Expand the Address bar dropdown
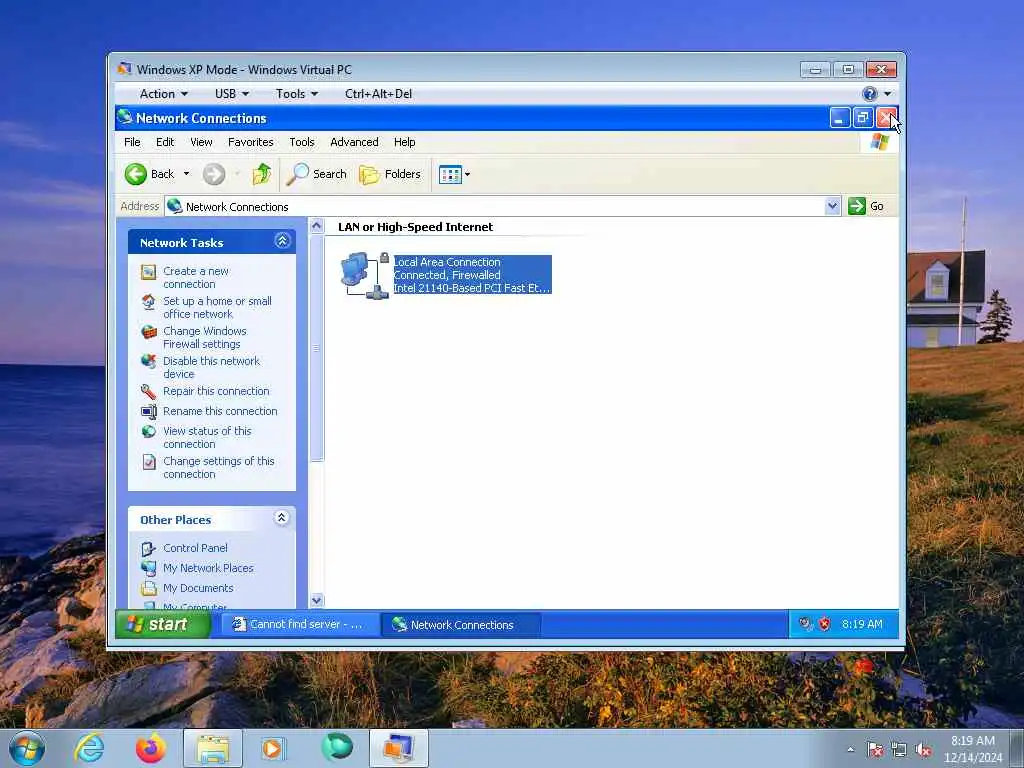 coord(832,206)
